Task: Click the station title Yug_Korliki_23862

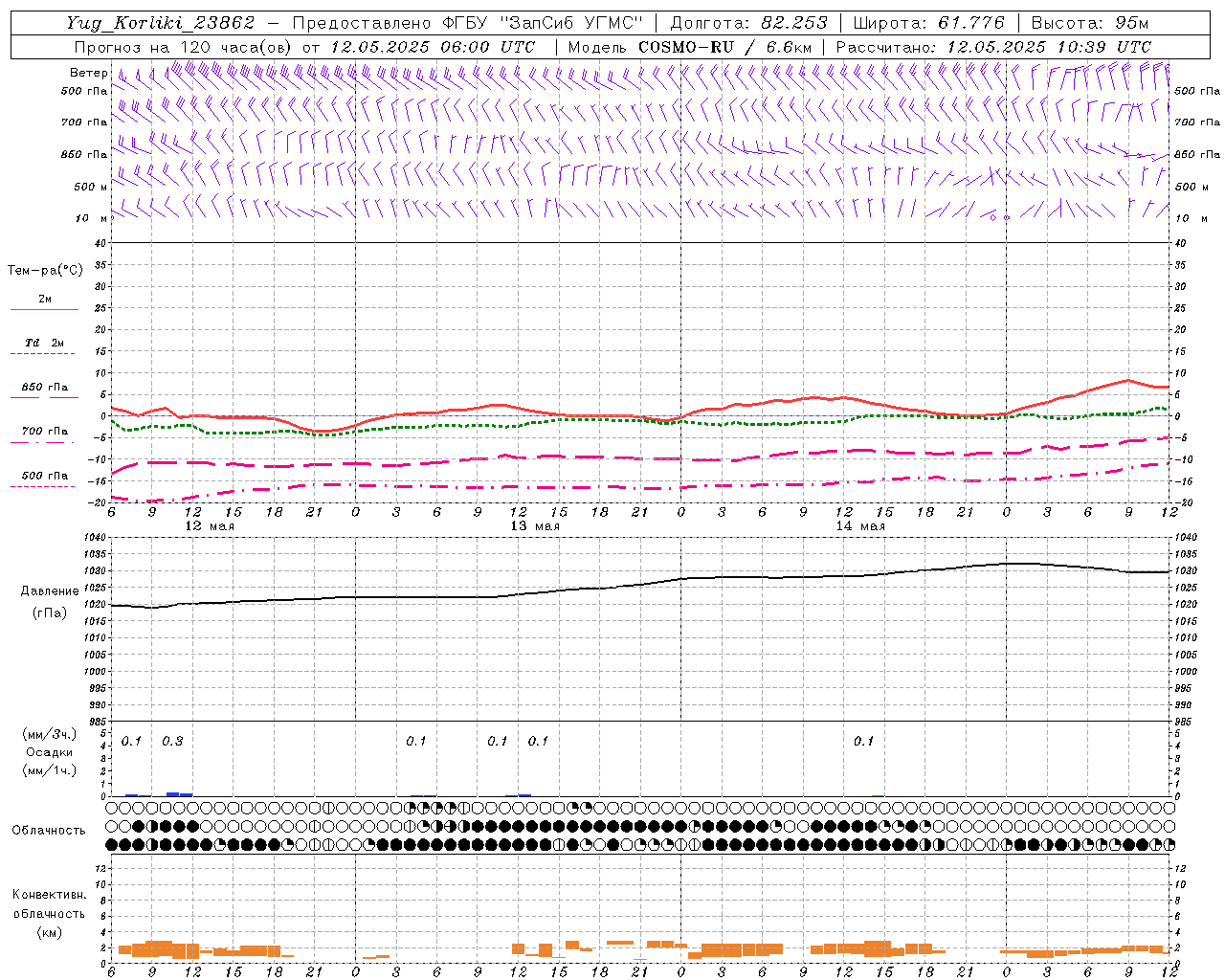Action: click(161, 23)
